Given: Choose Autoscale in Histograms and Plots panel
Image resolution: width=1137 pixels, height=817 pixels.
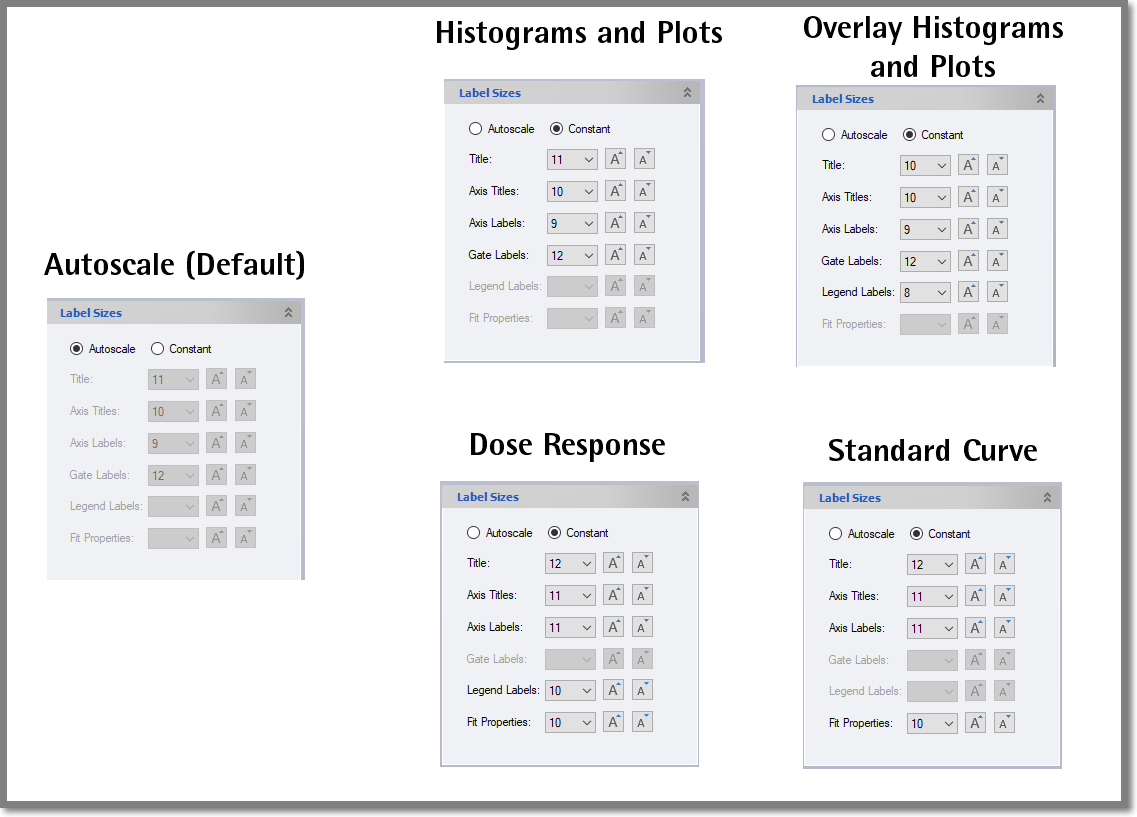Looking at the screenshot, I should [x=476, y=128].
